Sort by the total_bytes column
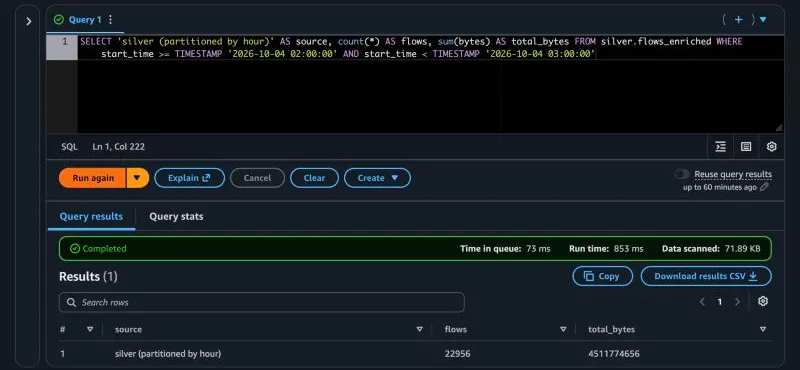 coord(763,329)
